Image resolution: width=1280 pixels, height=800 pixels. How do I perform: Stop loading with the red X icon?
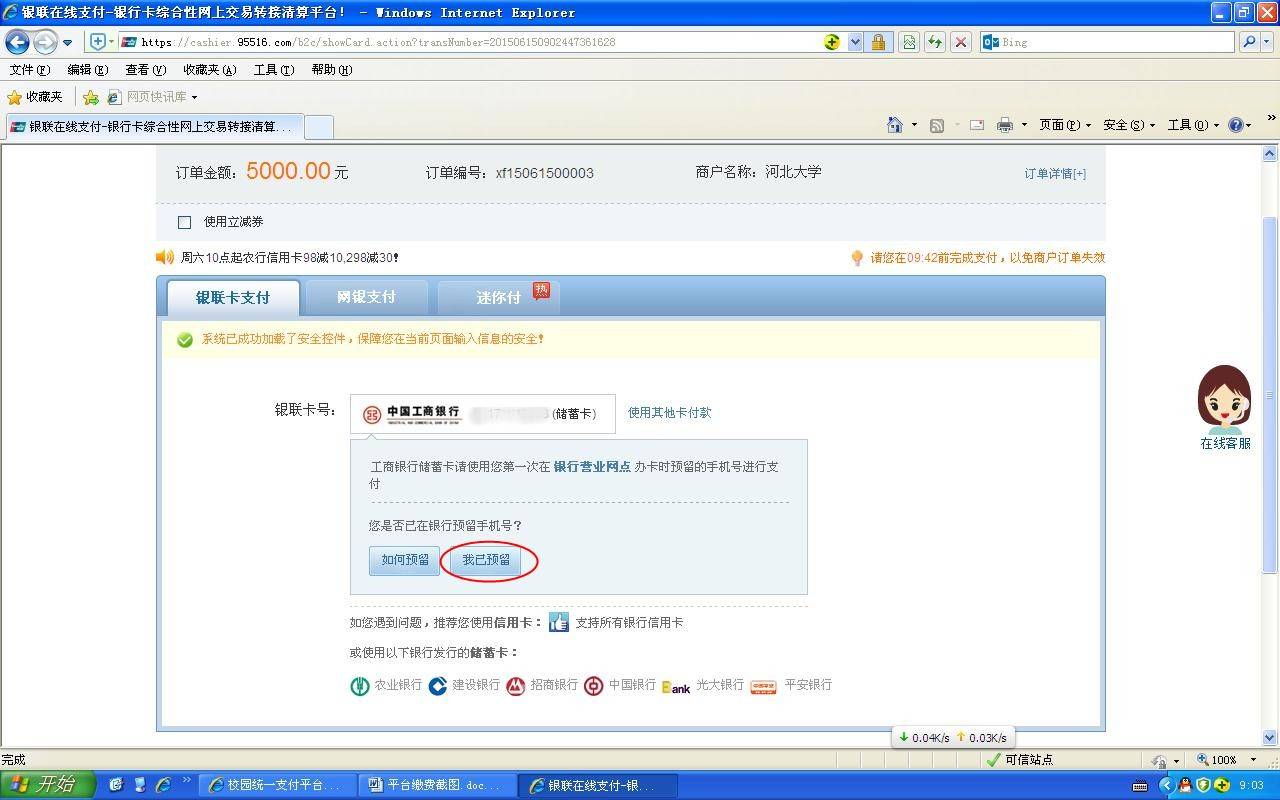point(960,42)
